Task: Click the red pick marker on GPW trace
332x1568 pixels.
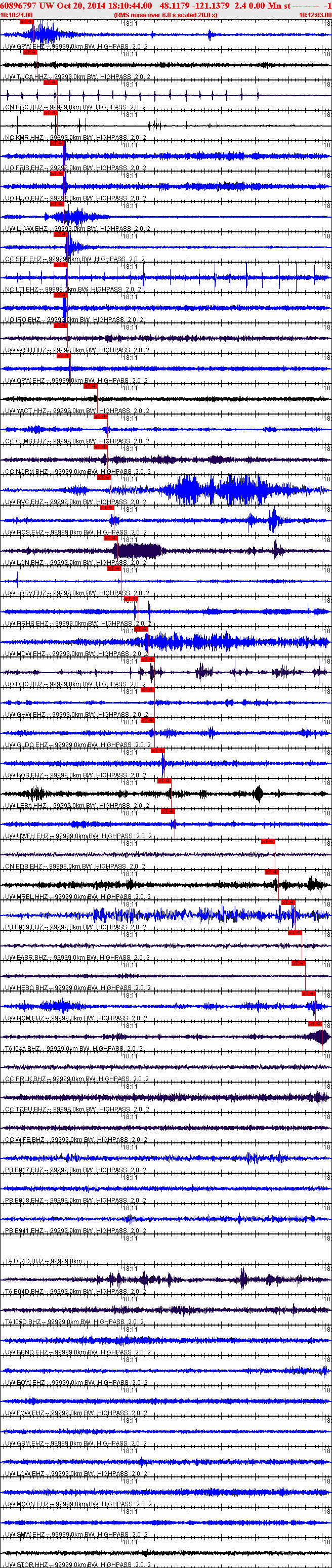Action: click(26, 22)
